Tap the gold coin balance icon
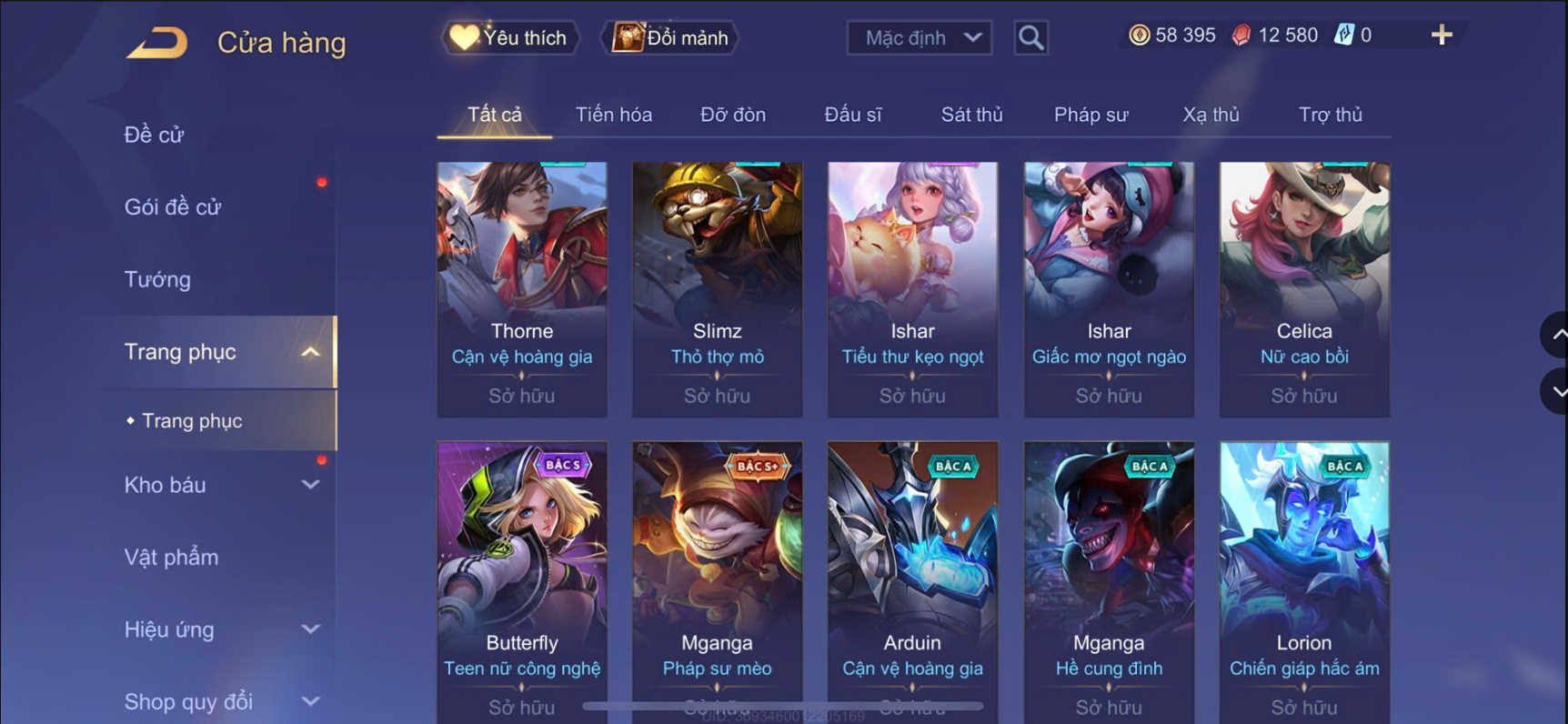 pos(1139,35)
